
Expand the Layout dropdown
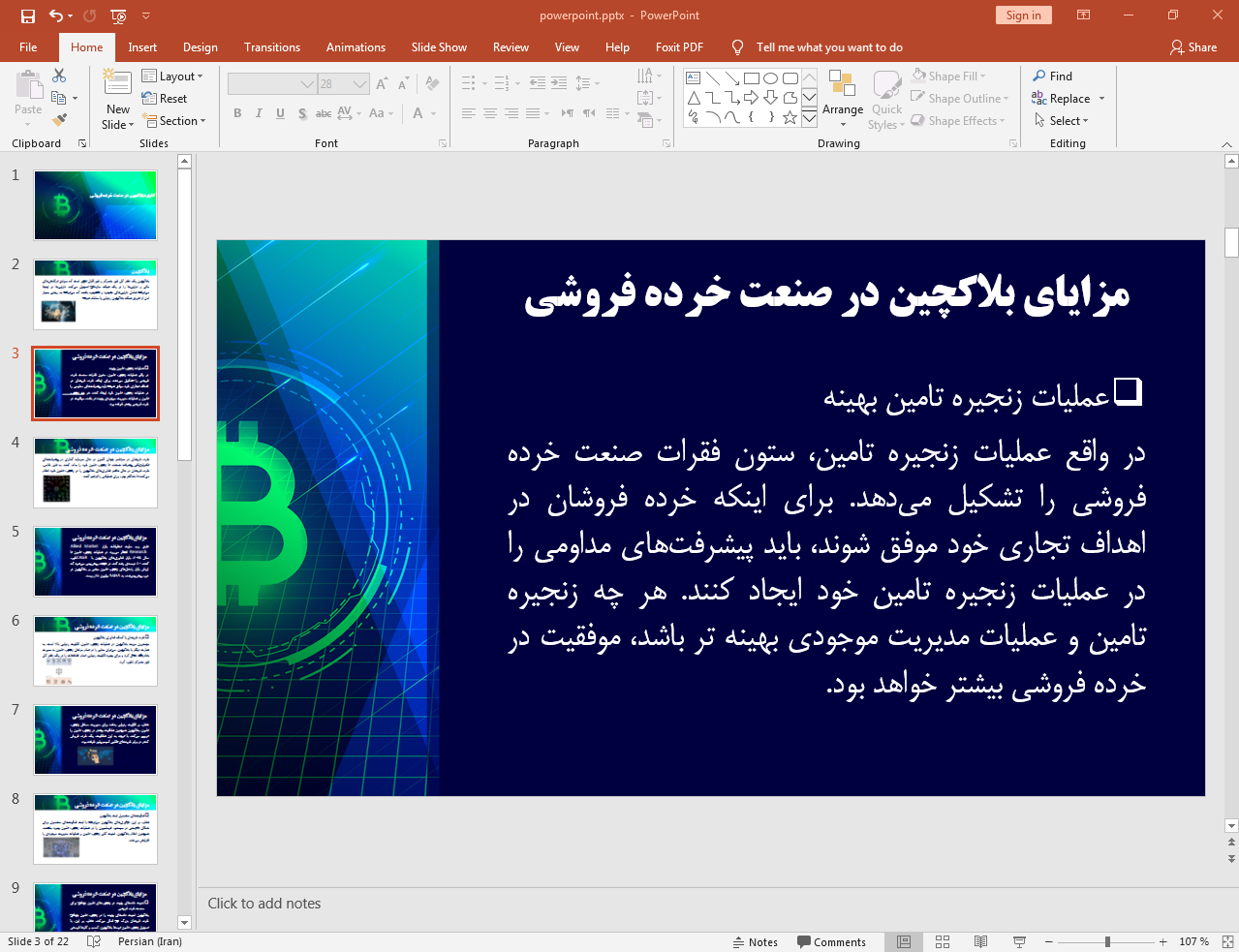[172, 77]
